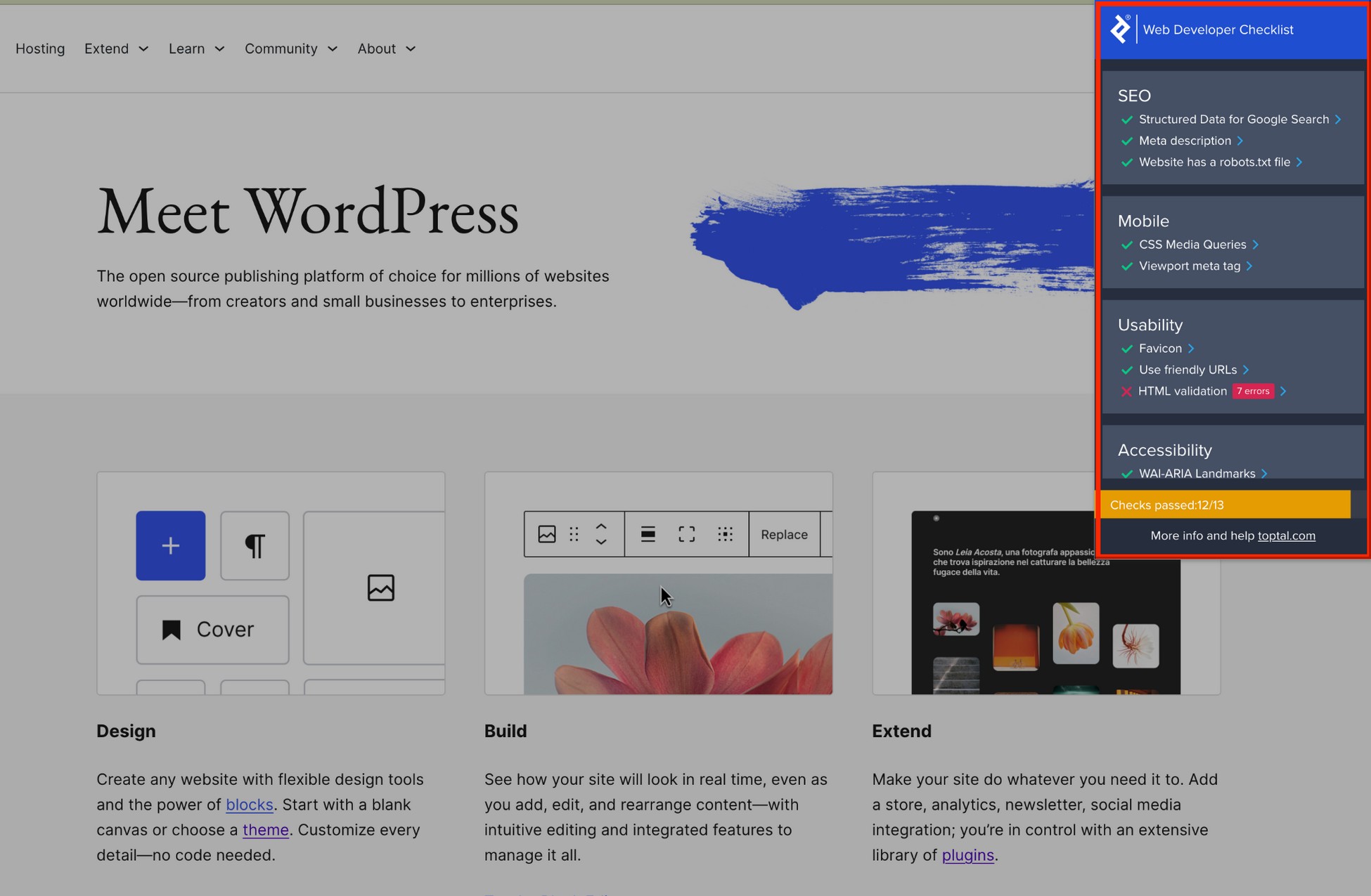Click the blue plus block inserter icon

pyautogui.click(x=171, y=545)
